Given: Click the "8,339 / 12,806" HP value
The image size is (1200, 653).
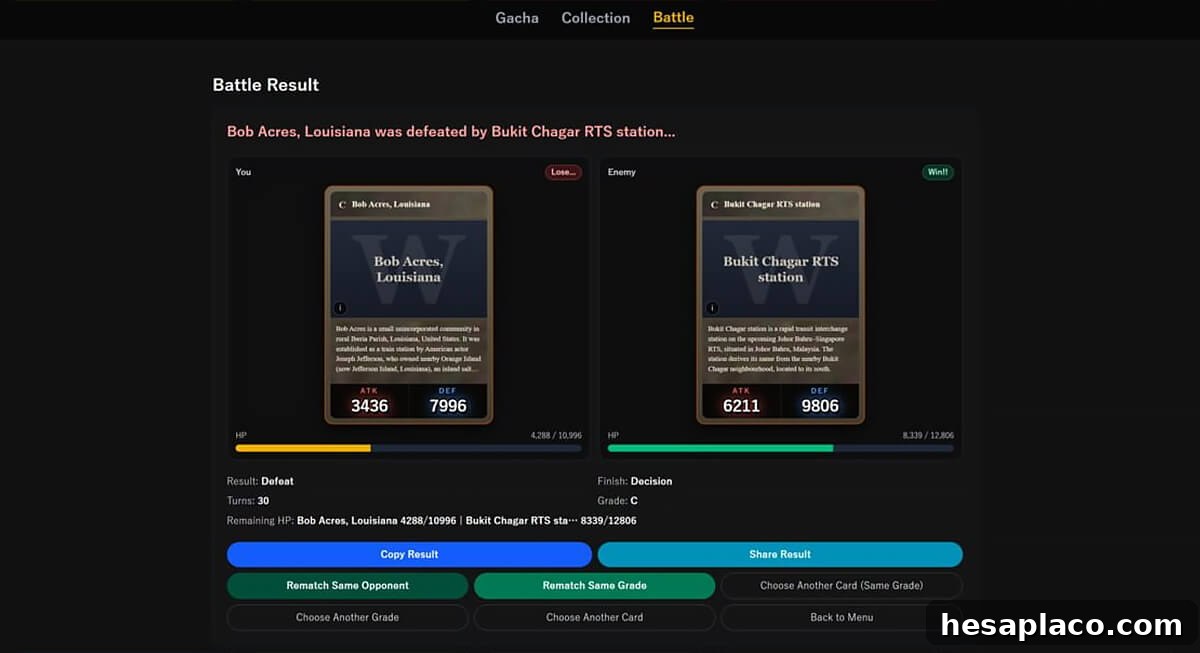Looking at the screenshot, I should point(928,436).
